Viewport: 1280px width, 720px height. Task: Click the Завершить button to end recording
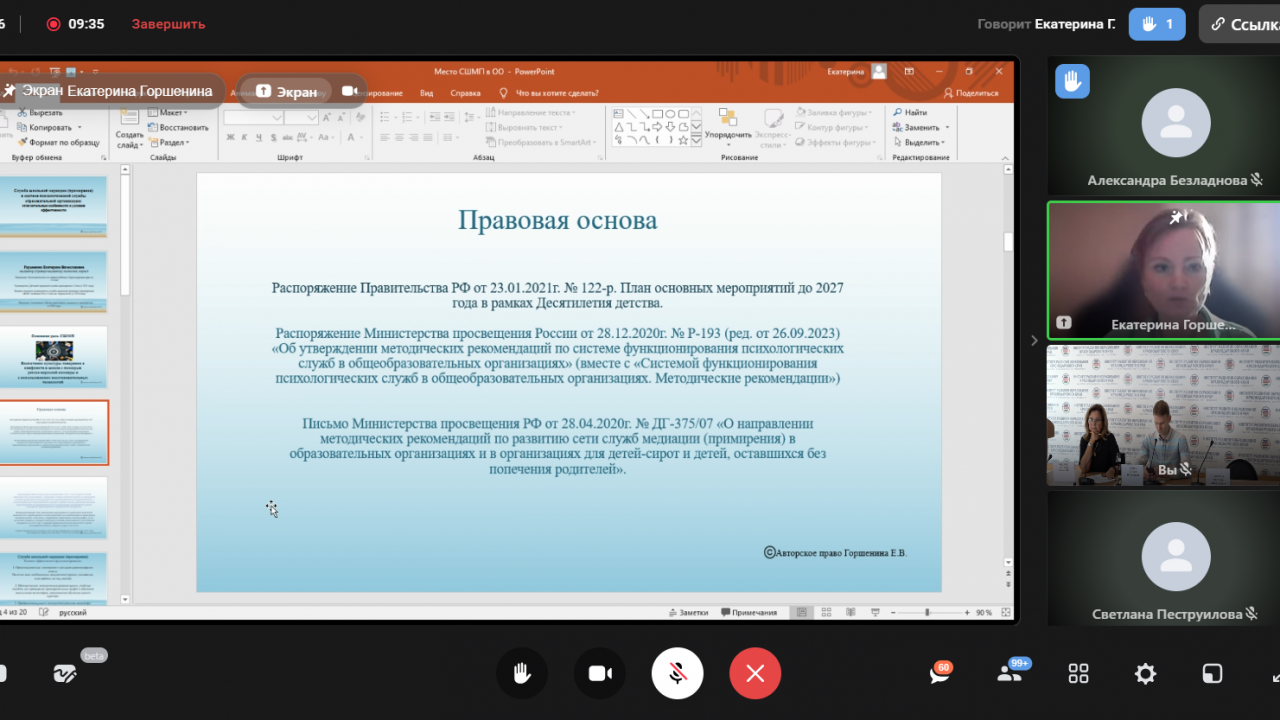point(168,24)
